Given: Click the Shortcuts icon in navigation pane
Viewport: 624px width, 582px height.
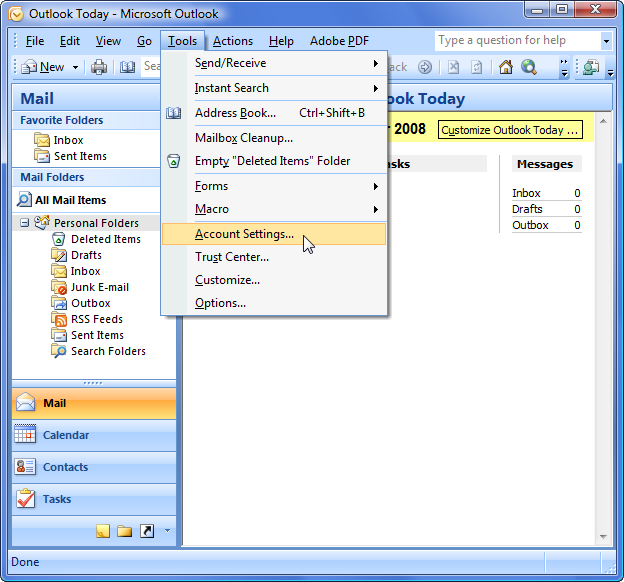Looking at the screenshot, I should coord(147,531).
